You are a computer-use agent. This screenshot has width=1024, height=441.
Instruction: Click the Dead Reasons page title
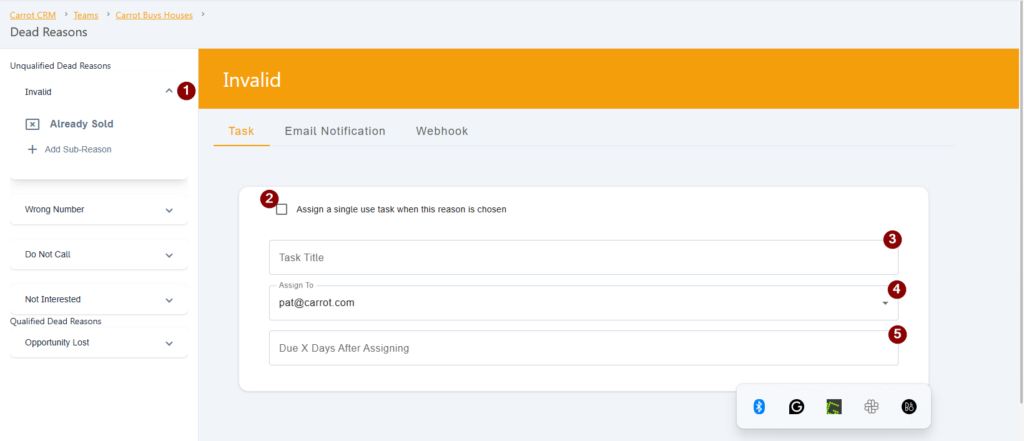(x=49, y=32)
